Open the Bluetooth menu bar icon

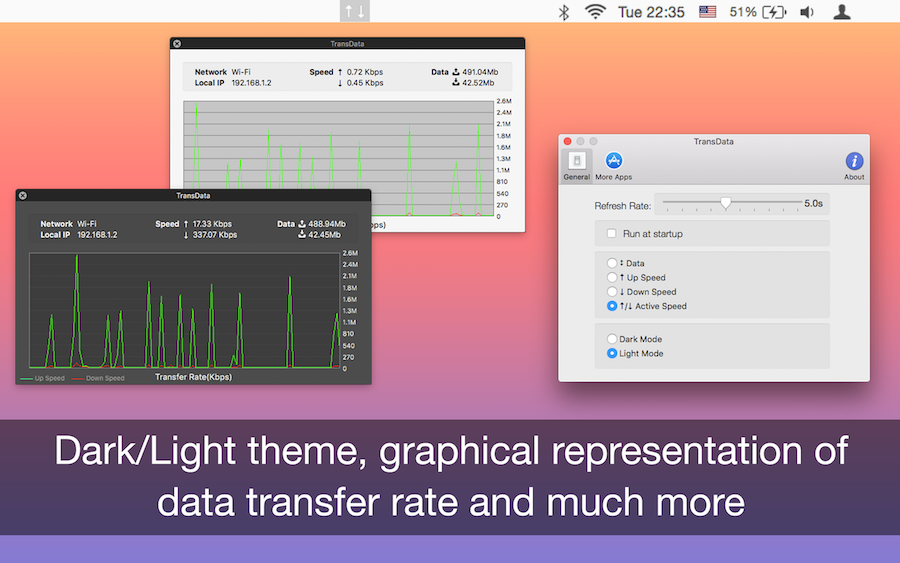pyautogui.click(x=564, y=12)
